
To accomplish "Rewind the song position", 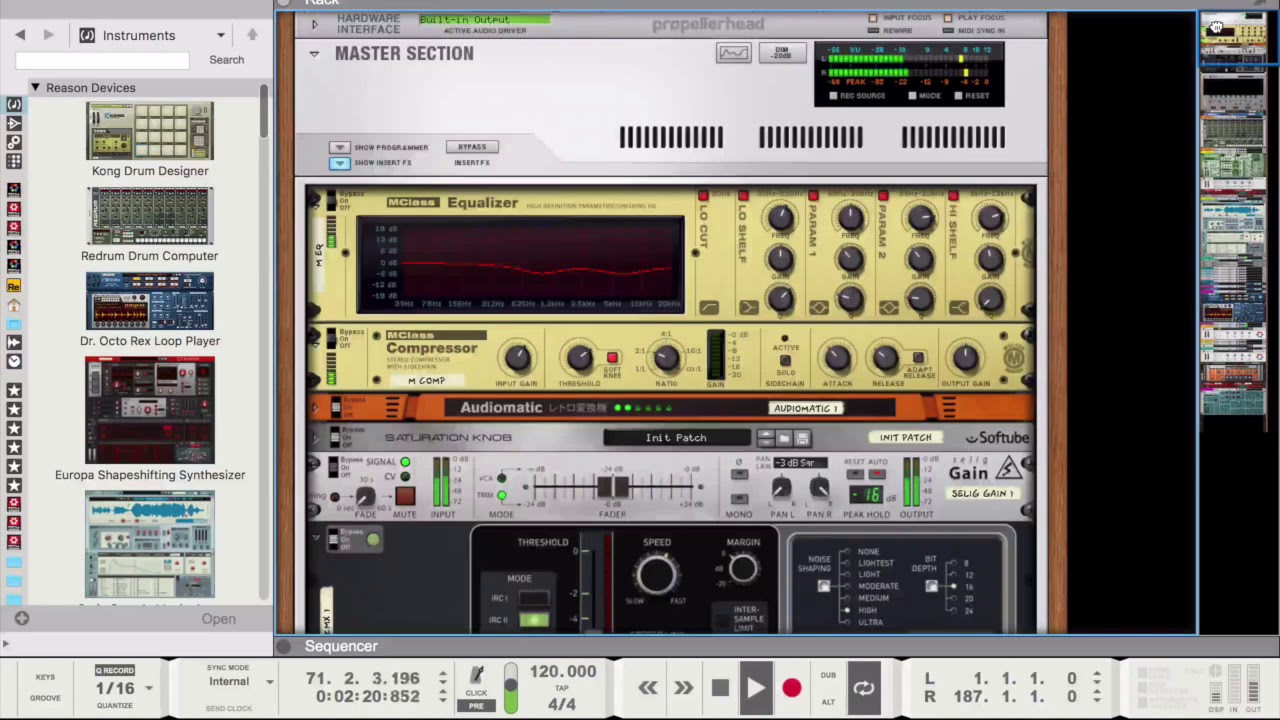I will (648, 688).
